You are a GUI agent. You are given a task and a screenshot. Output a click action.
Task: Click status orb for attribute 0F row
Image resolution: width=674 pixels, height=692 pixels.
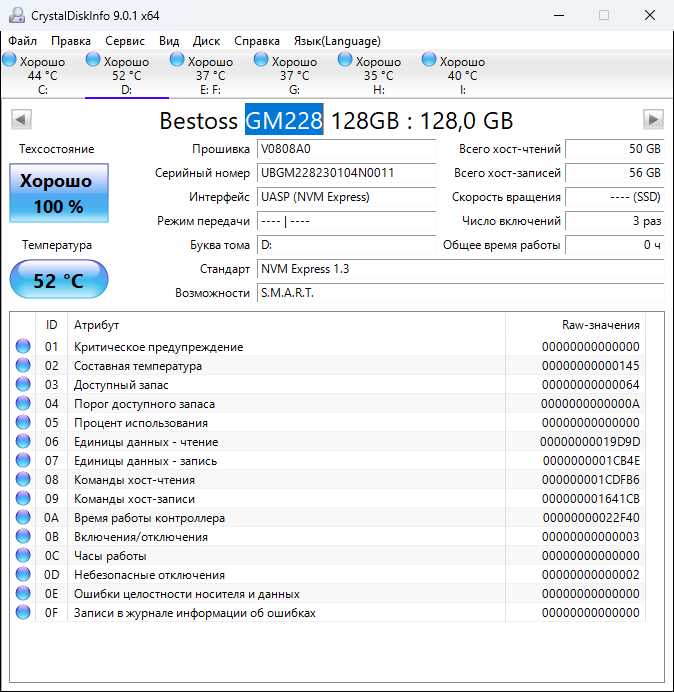click(23, 613)
